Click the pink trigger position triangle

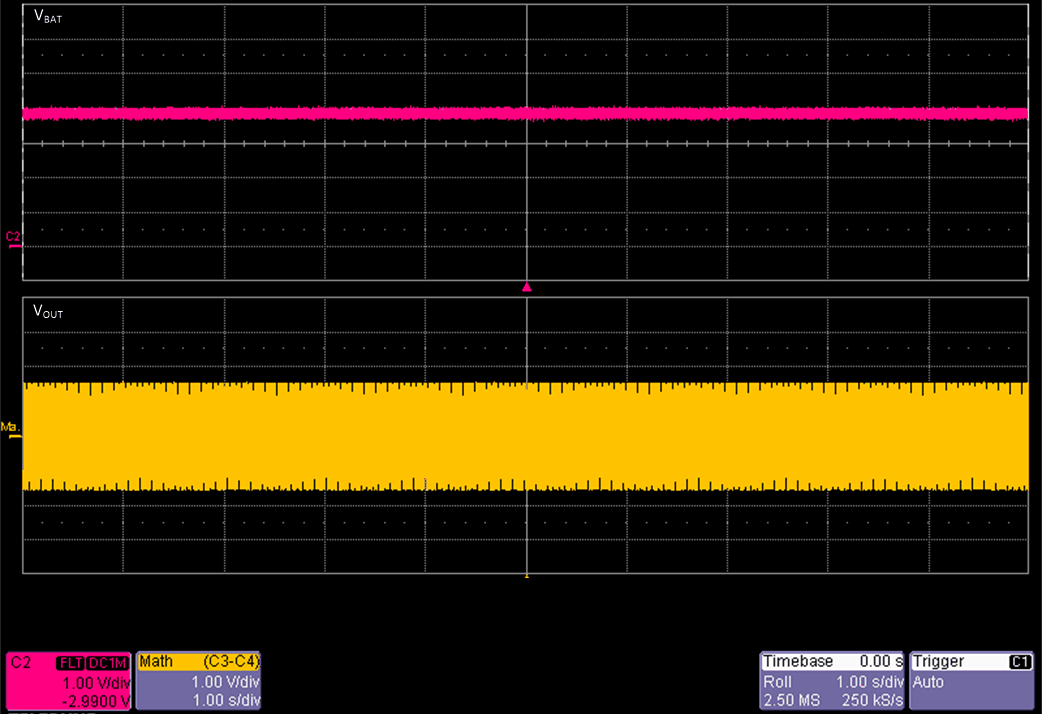point(527,287)
